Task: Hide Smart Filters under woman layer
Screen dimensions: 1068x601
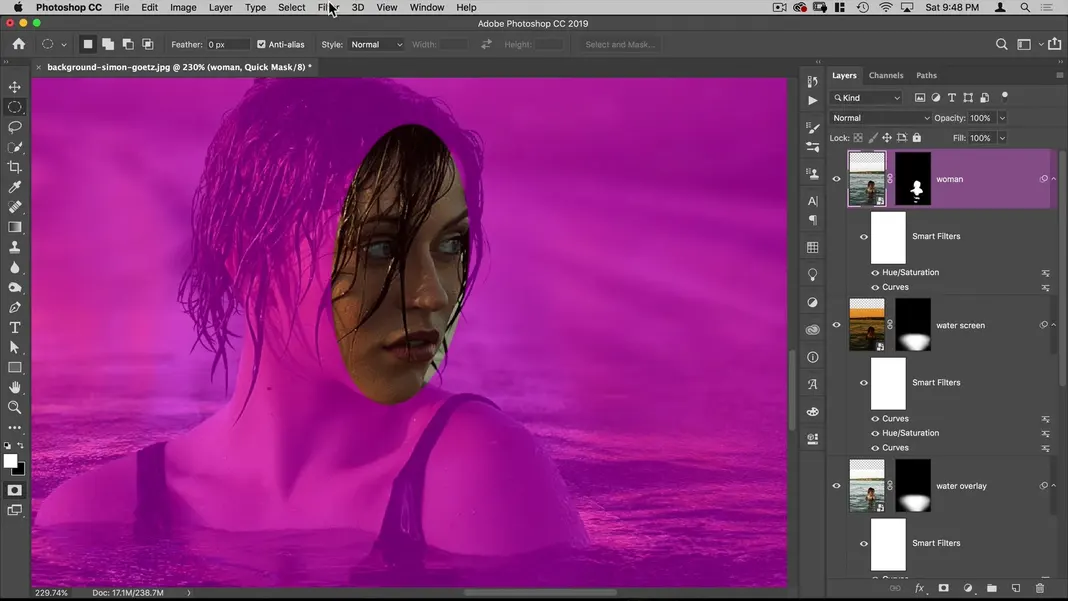Action: click(864, 237)
